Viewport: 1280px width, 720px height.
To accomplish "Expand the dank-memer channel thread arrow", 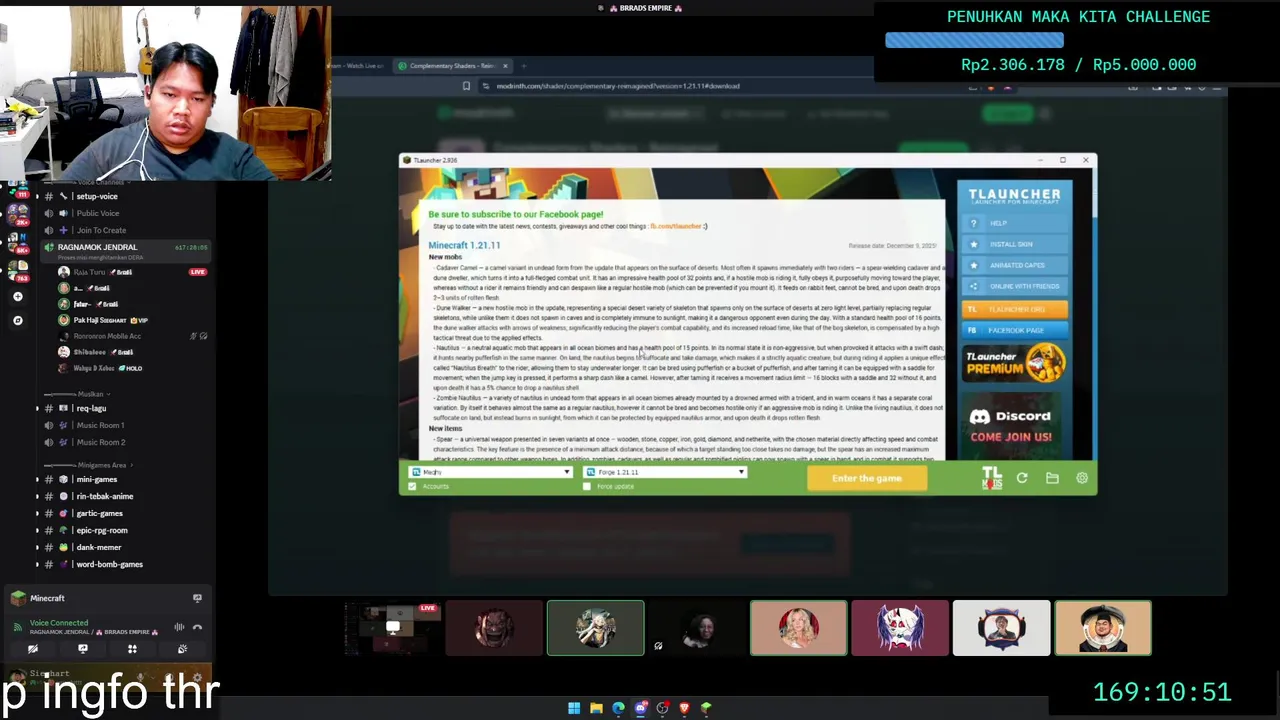I will [37, 547].
